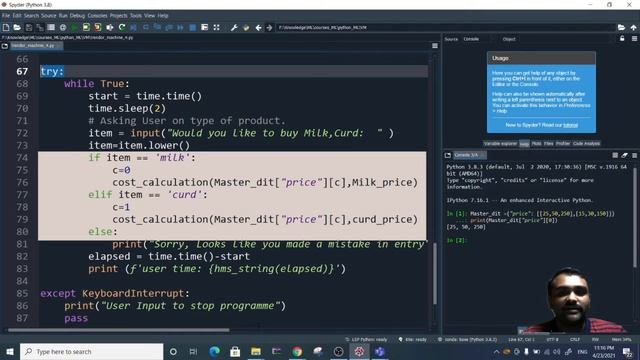Go back with the left arrow icon
Viewport: 640px width, 360px height.
pos(258,27)
